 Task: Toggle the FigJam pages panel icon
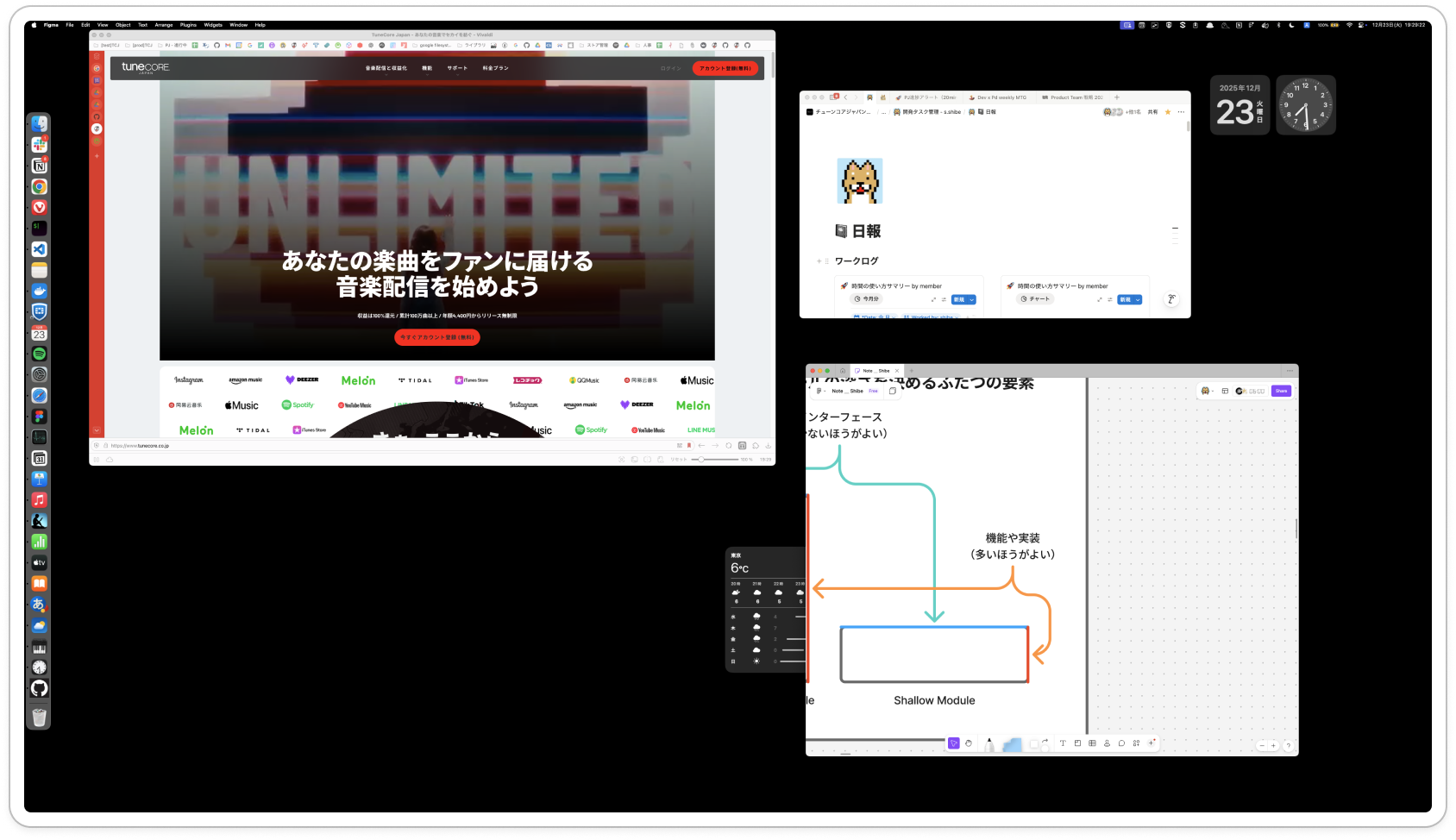(893, 391)
